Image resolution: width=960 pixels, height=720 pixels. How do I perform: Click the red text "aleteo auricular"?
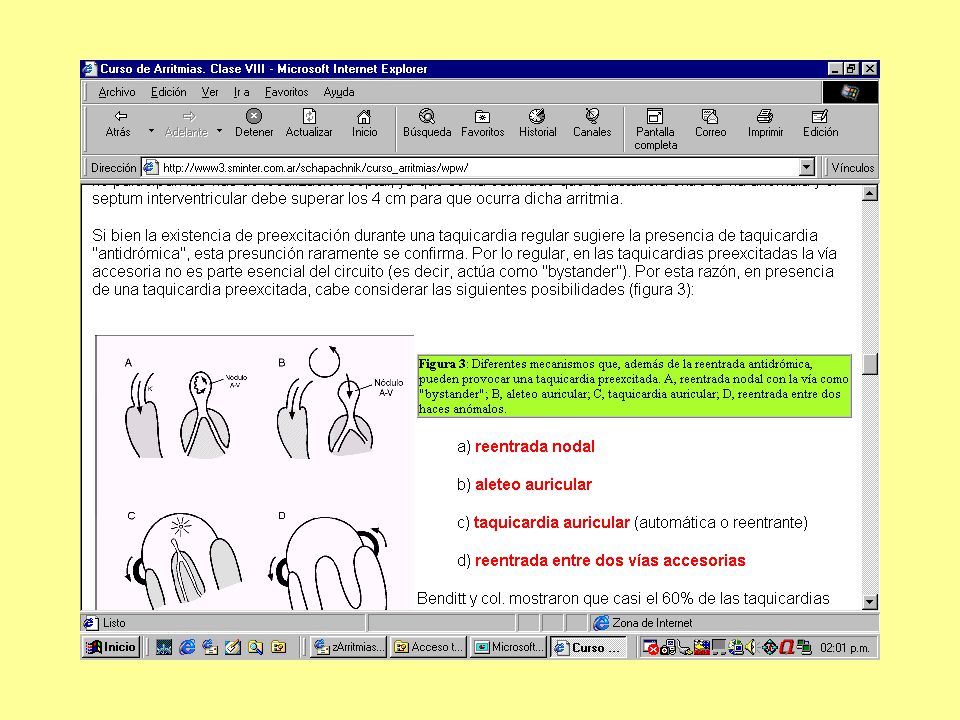click(x=533, y=484)
